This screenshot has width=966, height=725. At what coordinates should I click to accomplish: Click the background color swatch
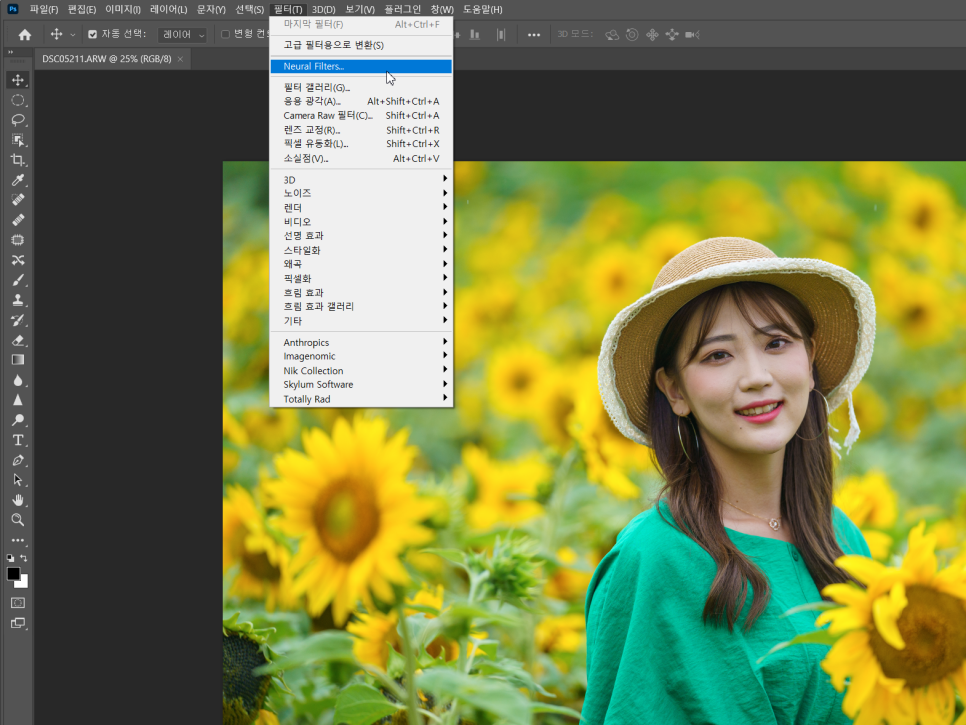(23, 583)
